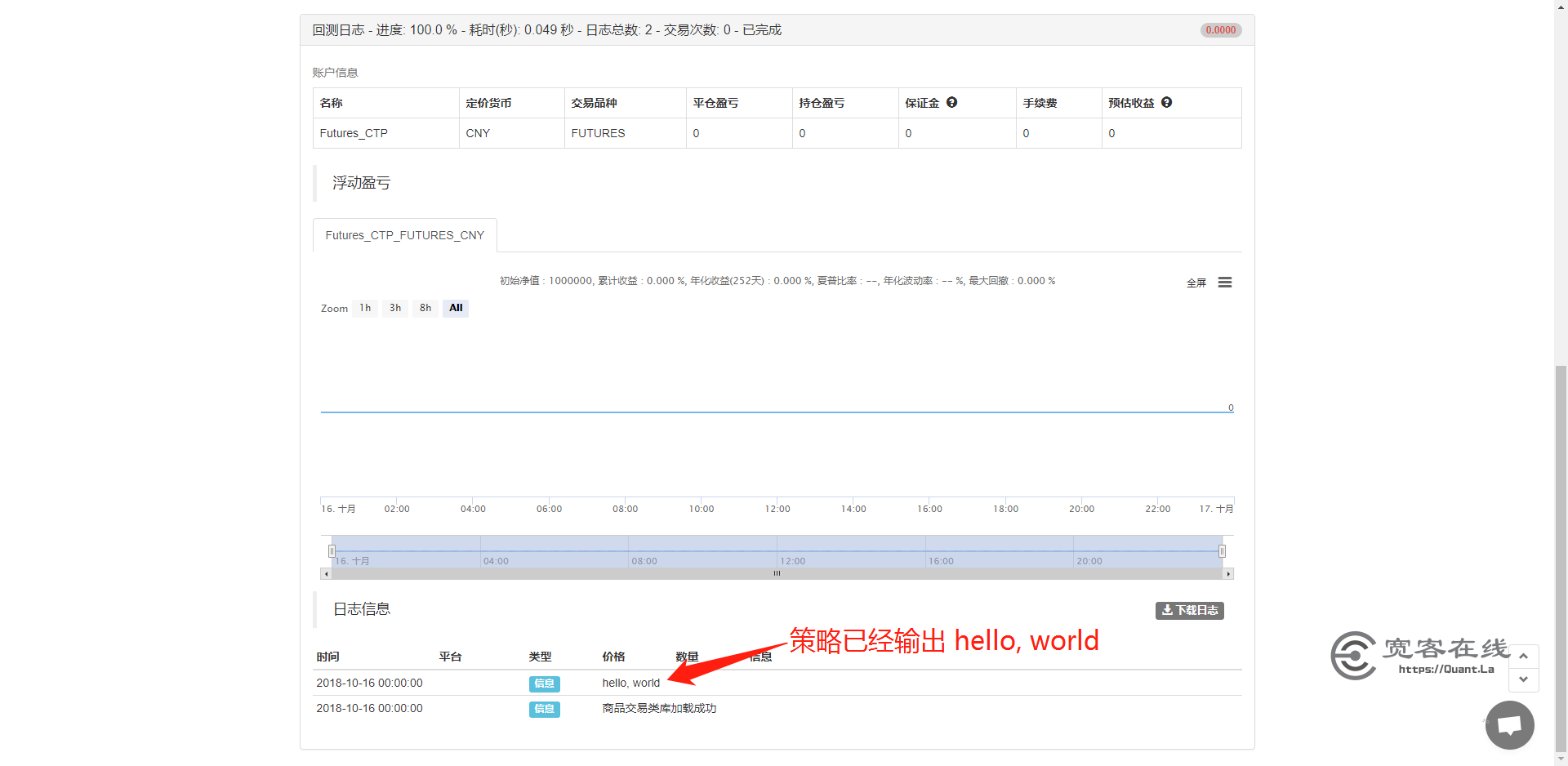Click the page scroll-down chevron button
Image resolution: width=1568 pixels, height=766 pixels.
pos(1523,679)
